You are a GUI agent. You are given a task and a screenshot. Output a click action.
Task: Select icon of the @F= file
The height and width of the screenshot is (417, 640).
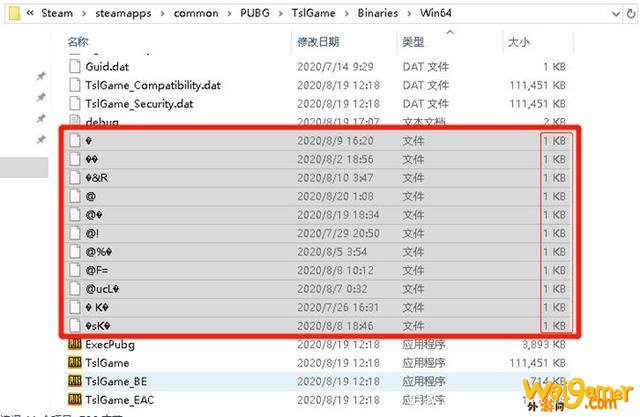75,270
